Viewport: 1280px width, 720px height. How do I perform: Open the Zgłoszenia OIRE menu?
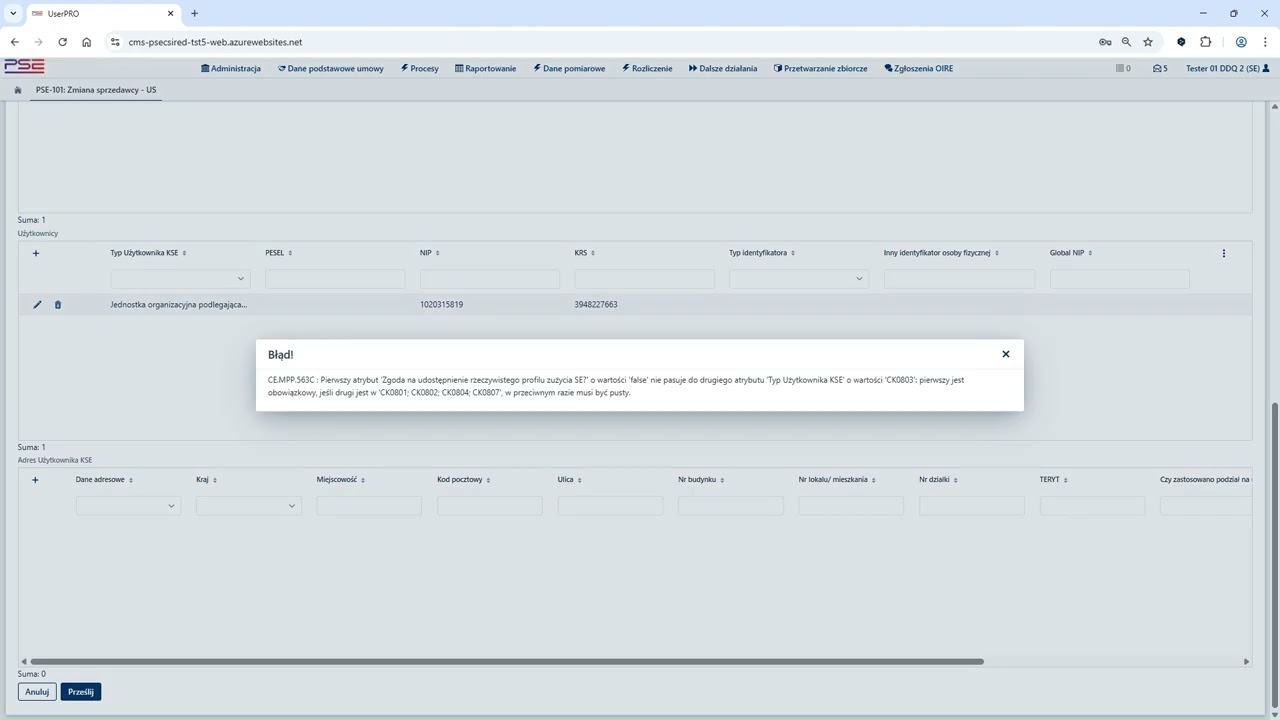point(919,69)
